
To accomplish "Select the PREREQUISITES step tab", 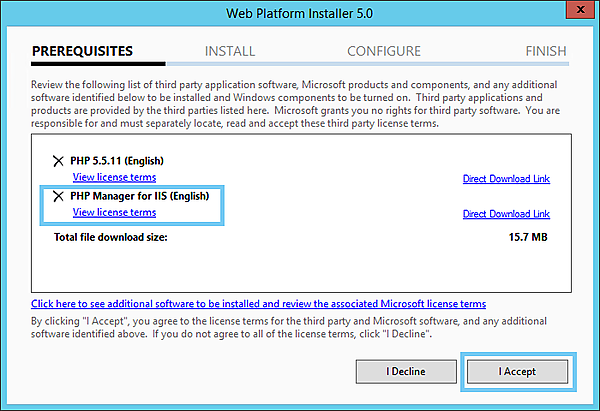I will [x=82, y=51].
